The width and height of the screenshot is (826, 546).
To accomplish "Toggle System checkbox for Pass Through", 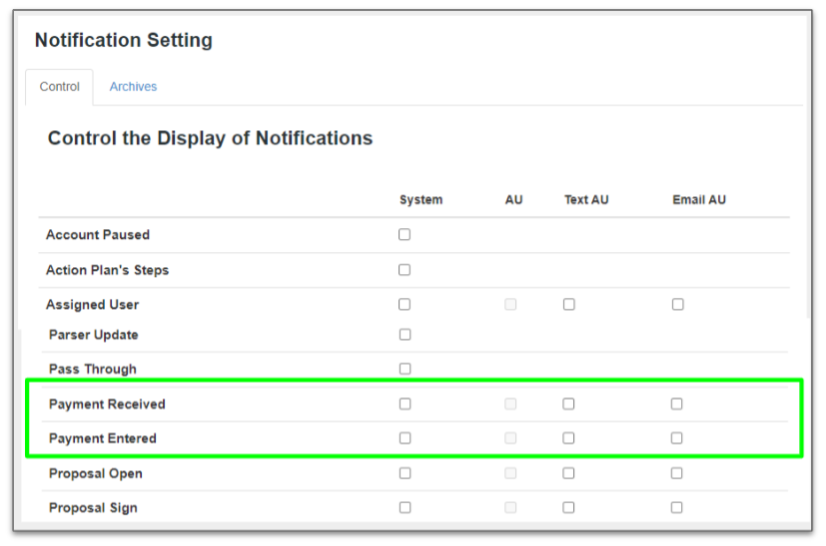I will pyautogui.click(x=405, y=369).
